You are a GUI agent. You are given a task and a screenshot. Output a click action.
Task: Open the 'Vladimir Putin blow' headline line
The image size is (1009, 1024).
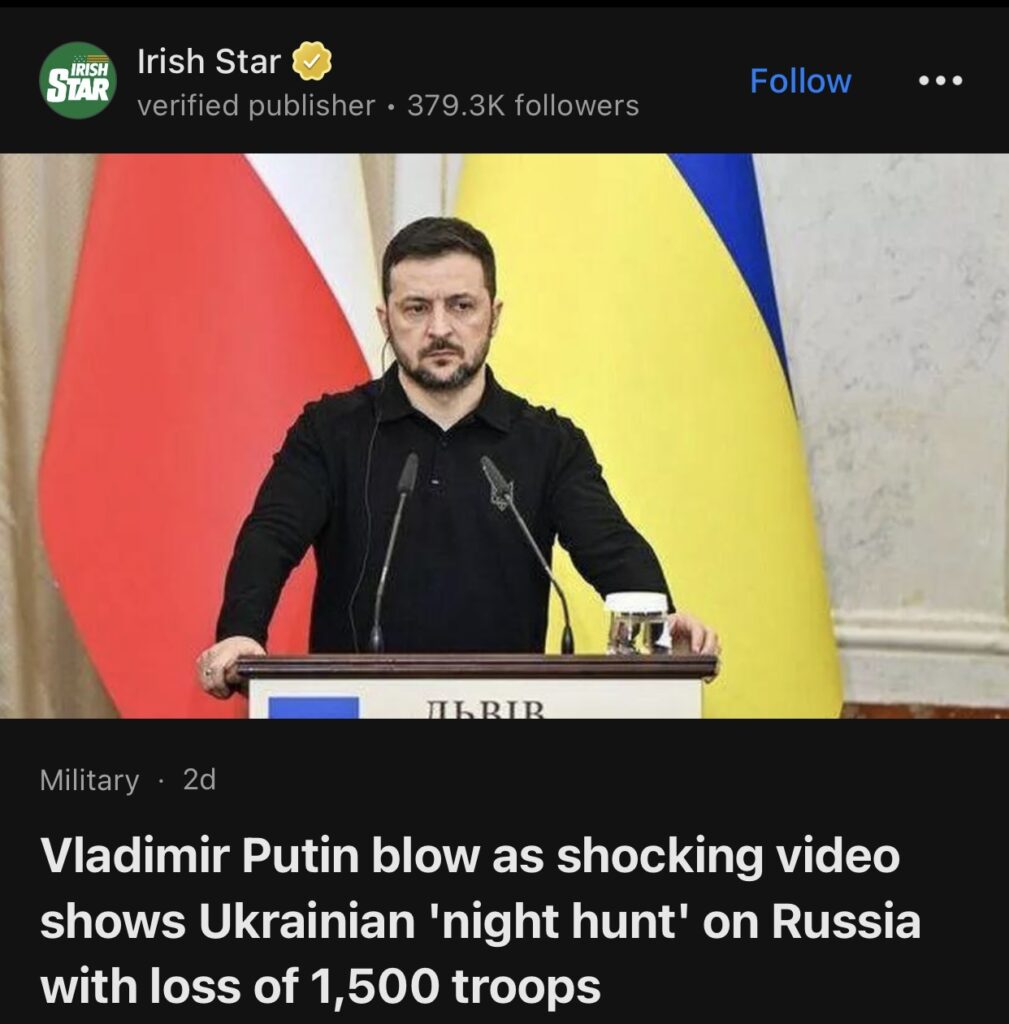[x=470, y=855]
